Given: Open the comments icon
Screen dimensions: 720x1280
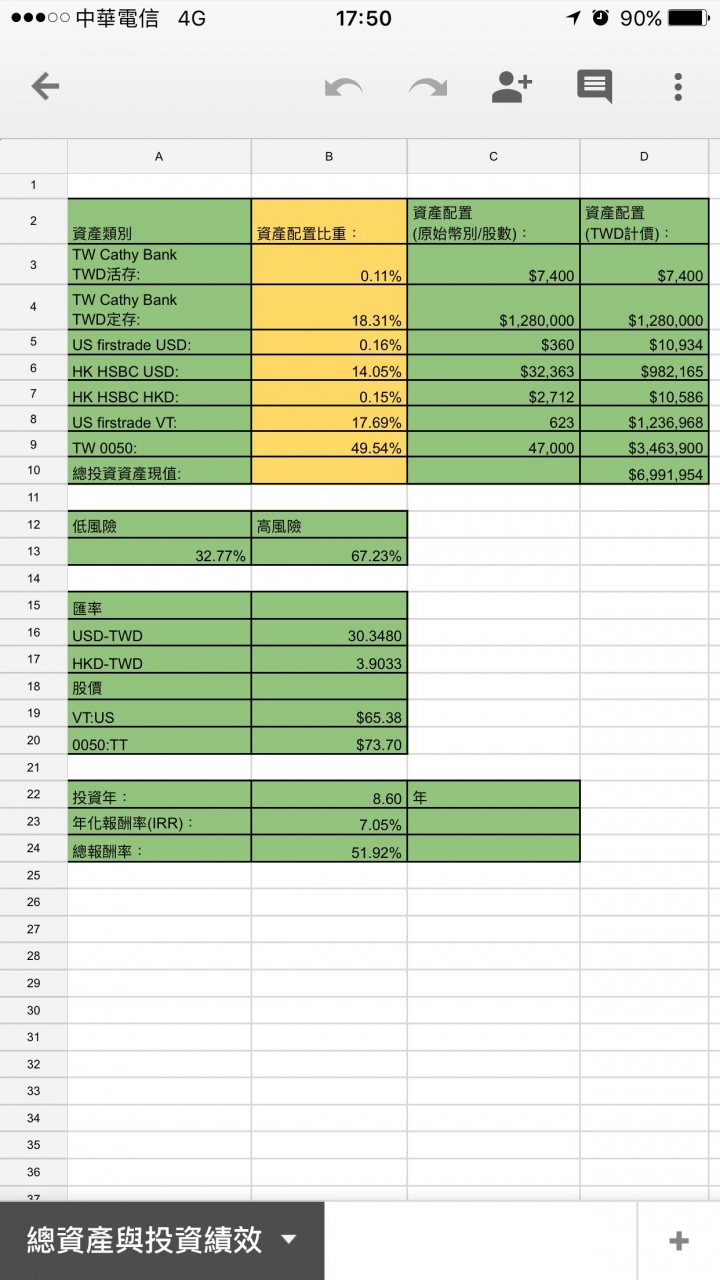Looking at the screenshot, I should (594, 87).
